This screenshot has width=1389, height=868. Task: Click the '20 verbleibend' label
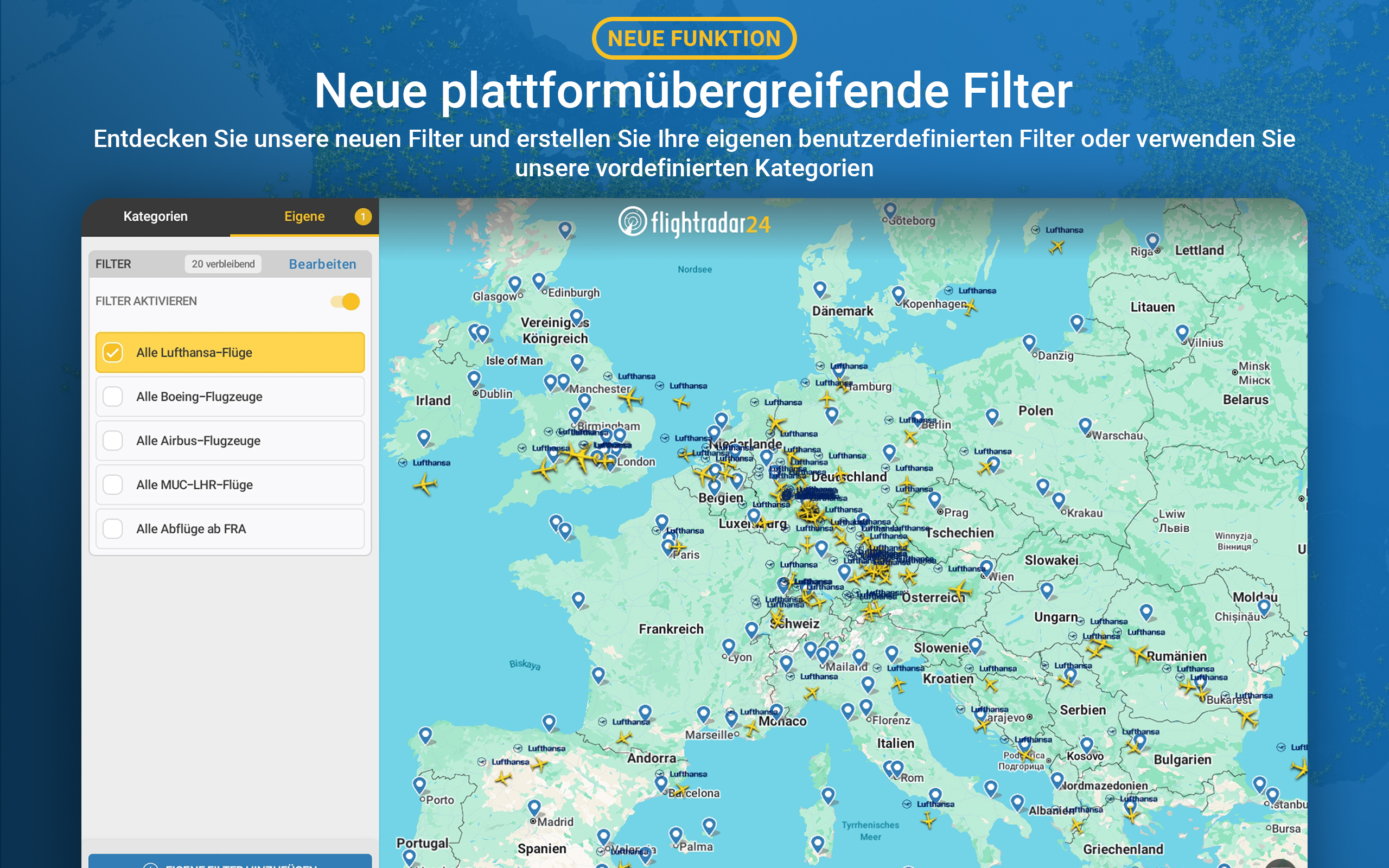(222, 264)
